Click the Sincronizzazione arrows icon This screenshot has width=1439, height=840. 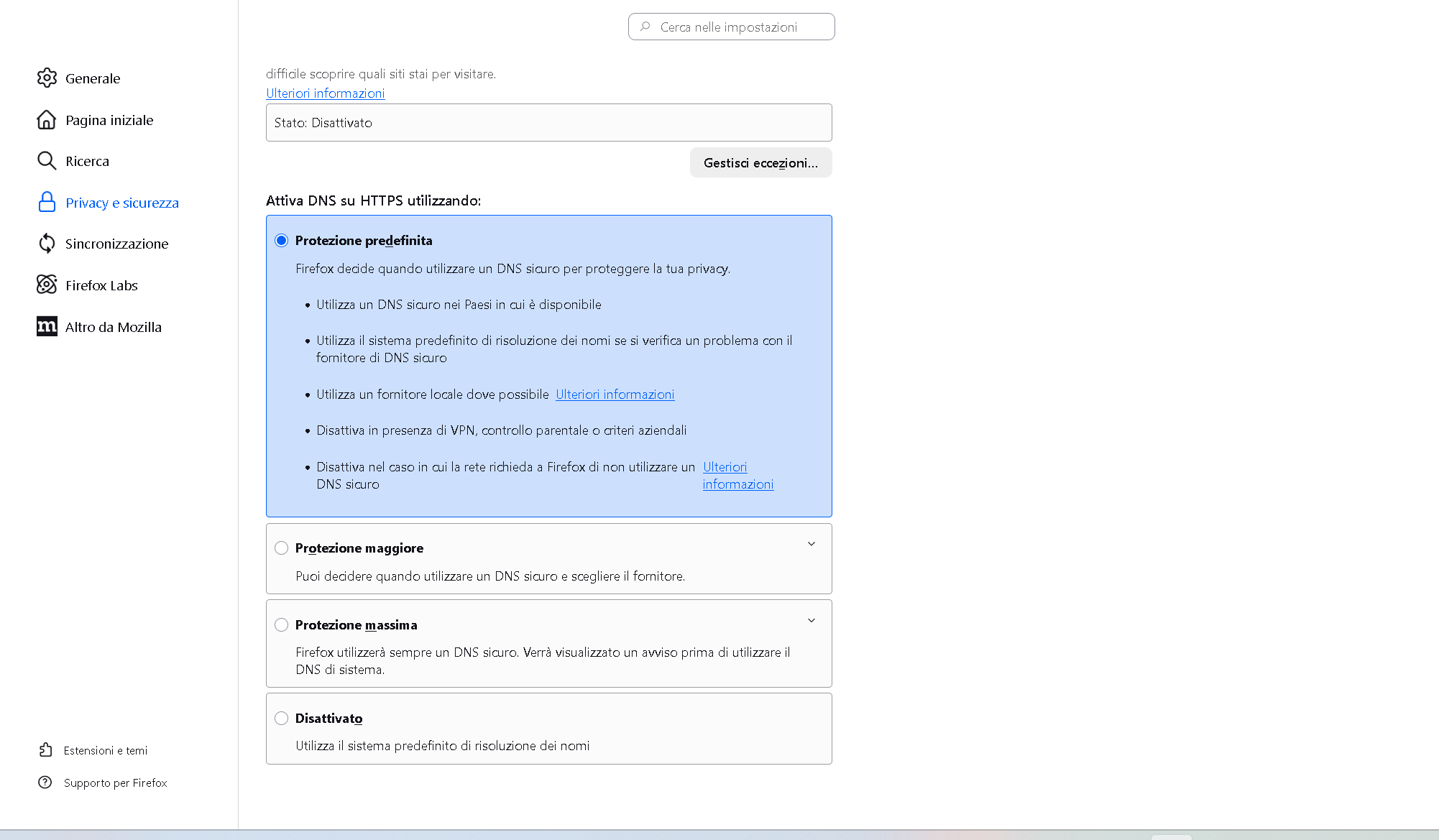pyautogui.click(x=47, y=244)
